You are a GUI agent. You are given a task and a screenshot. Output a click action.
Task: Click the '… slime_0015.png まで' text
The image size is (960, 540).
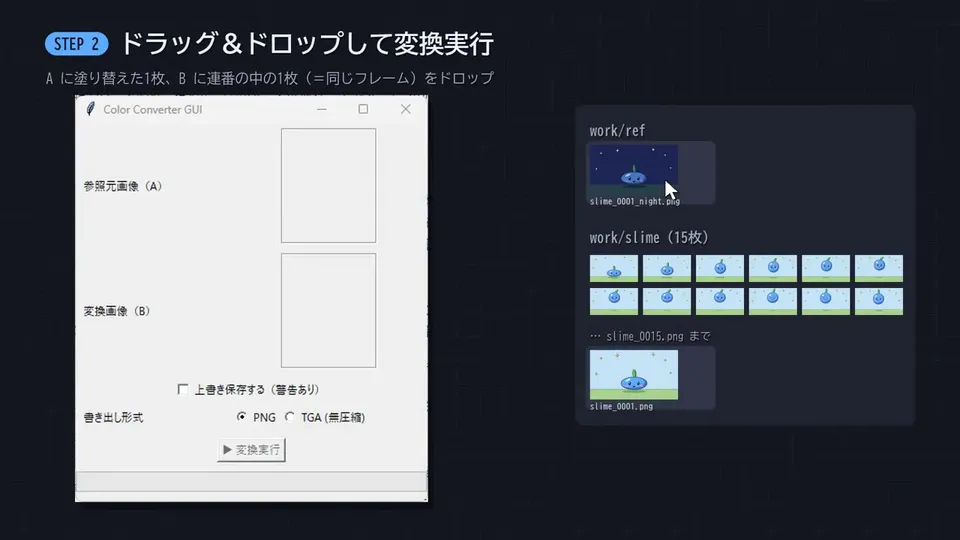tap(650, 336)
